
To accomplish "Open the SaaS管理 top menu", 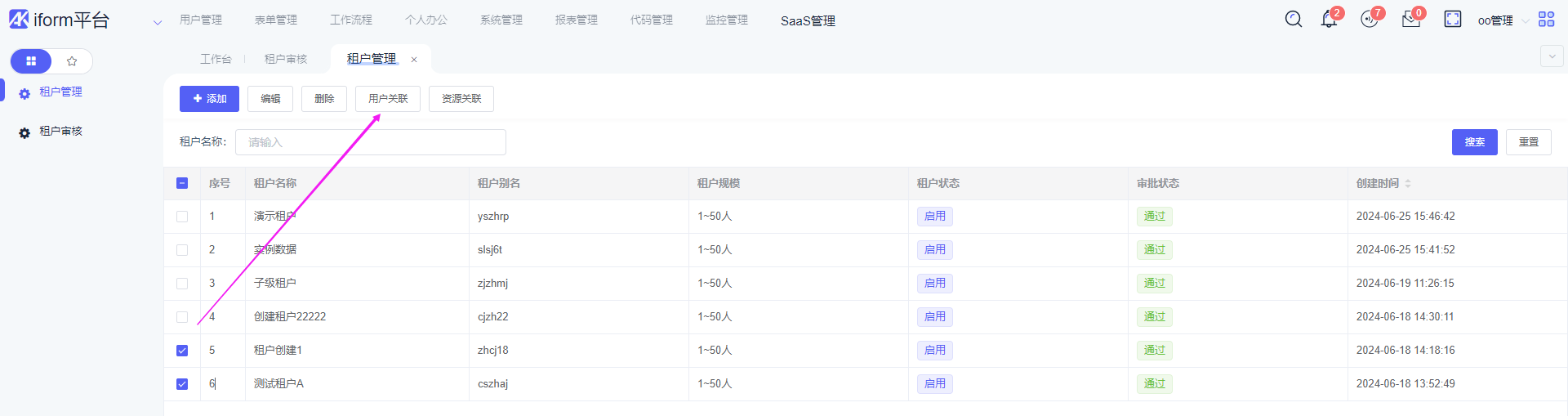I will coord(807,20).
